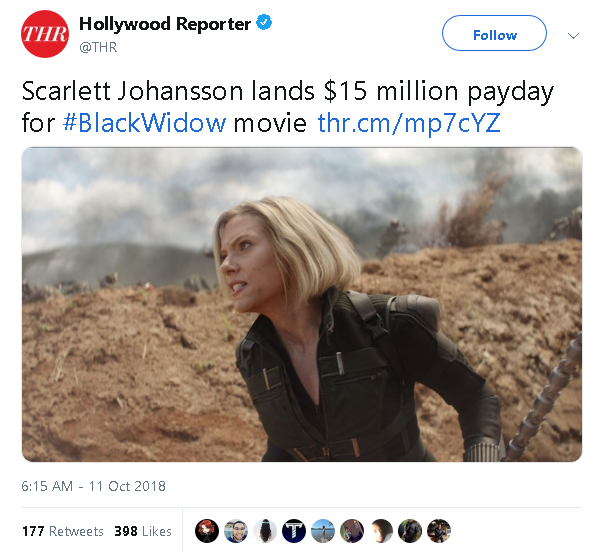Follow the Hollywood Reporter account
Screen dimensions: 607x552
click(x=494, y=33)
